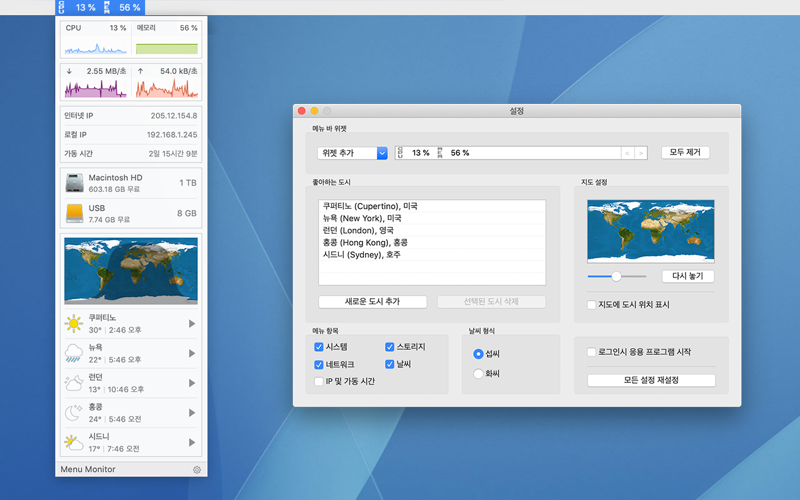The image size is (800, 500).
Task: Click the memory widget in the settings widget strip
Action: (453, 153)
